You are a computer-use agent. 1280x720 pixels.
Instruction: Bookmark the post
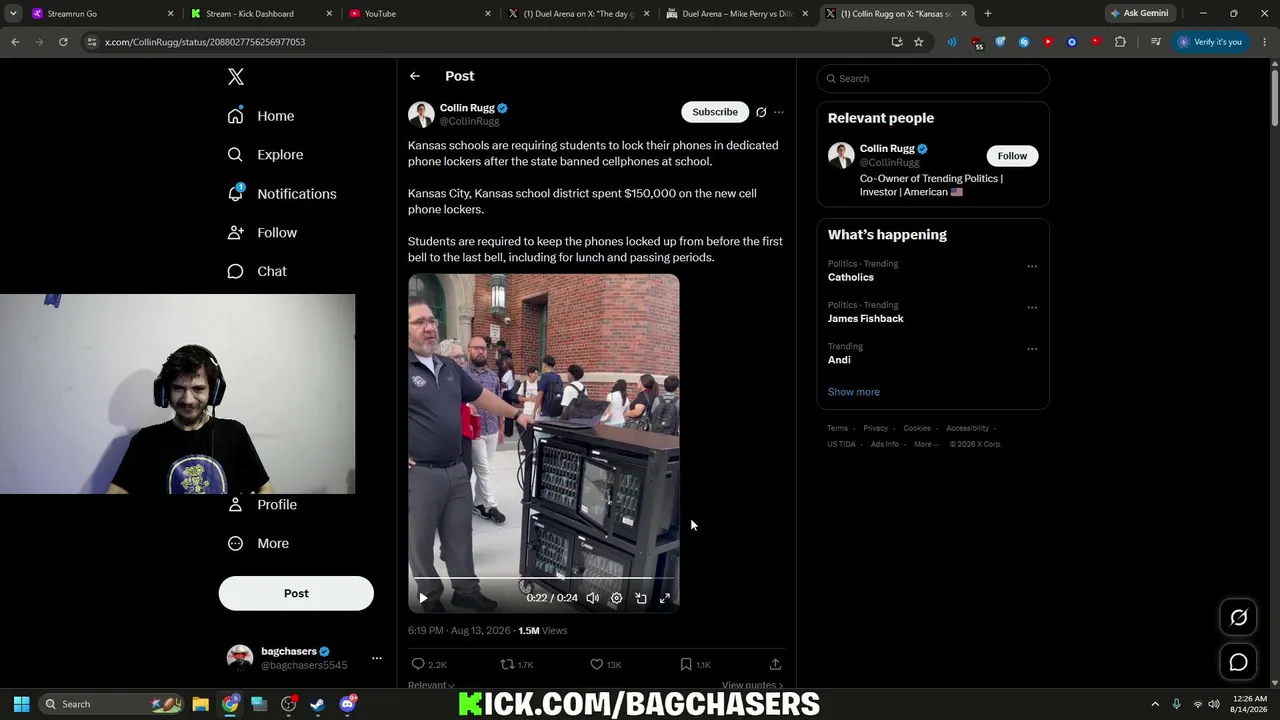coord(686,664)
